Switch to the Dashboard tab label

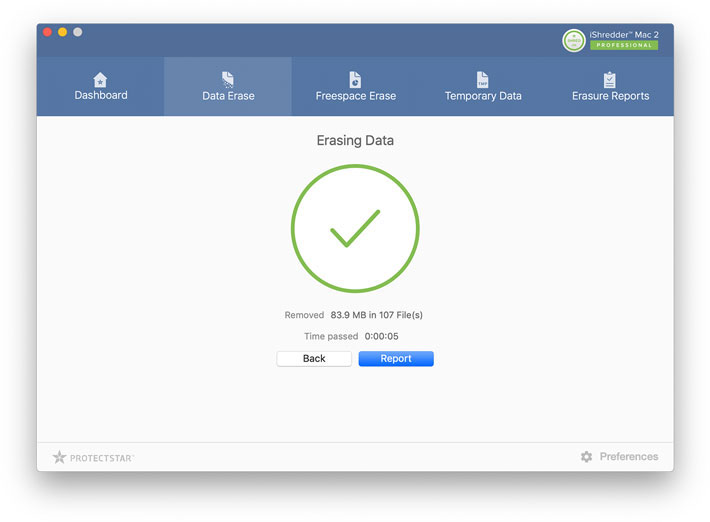(101, 96)
